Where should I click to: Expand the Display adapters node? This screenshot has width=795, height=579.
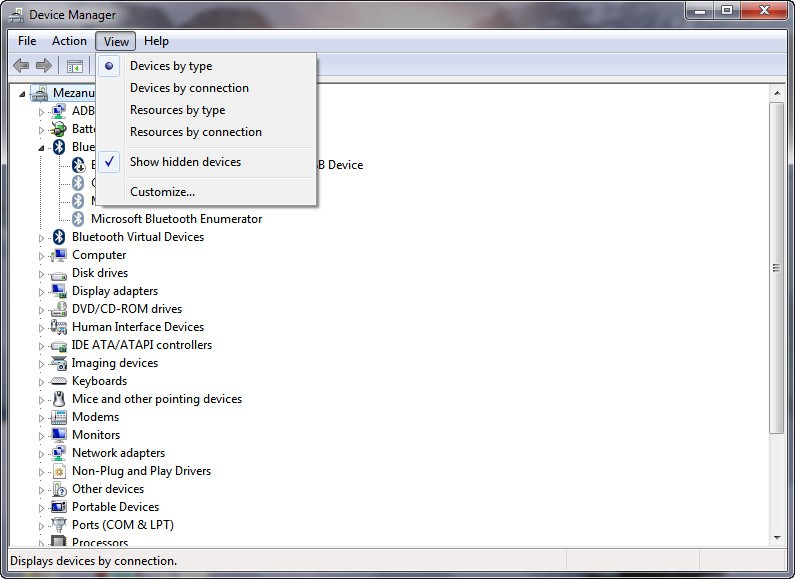(x=41, y=292)
